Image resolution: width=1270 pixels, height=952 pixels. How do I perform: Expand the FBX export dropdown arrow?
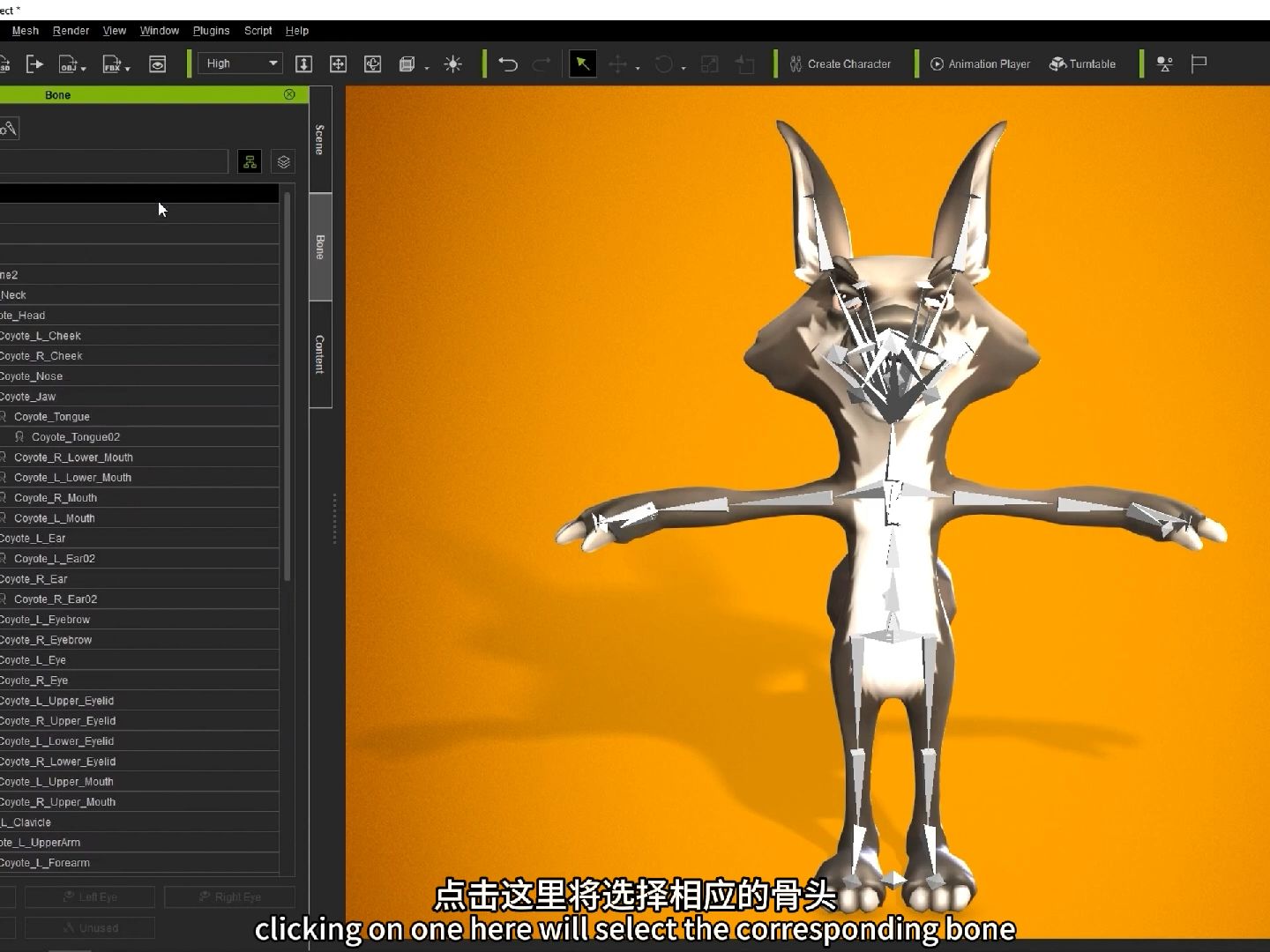pos(128,69)
